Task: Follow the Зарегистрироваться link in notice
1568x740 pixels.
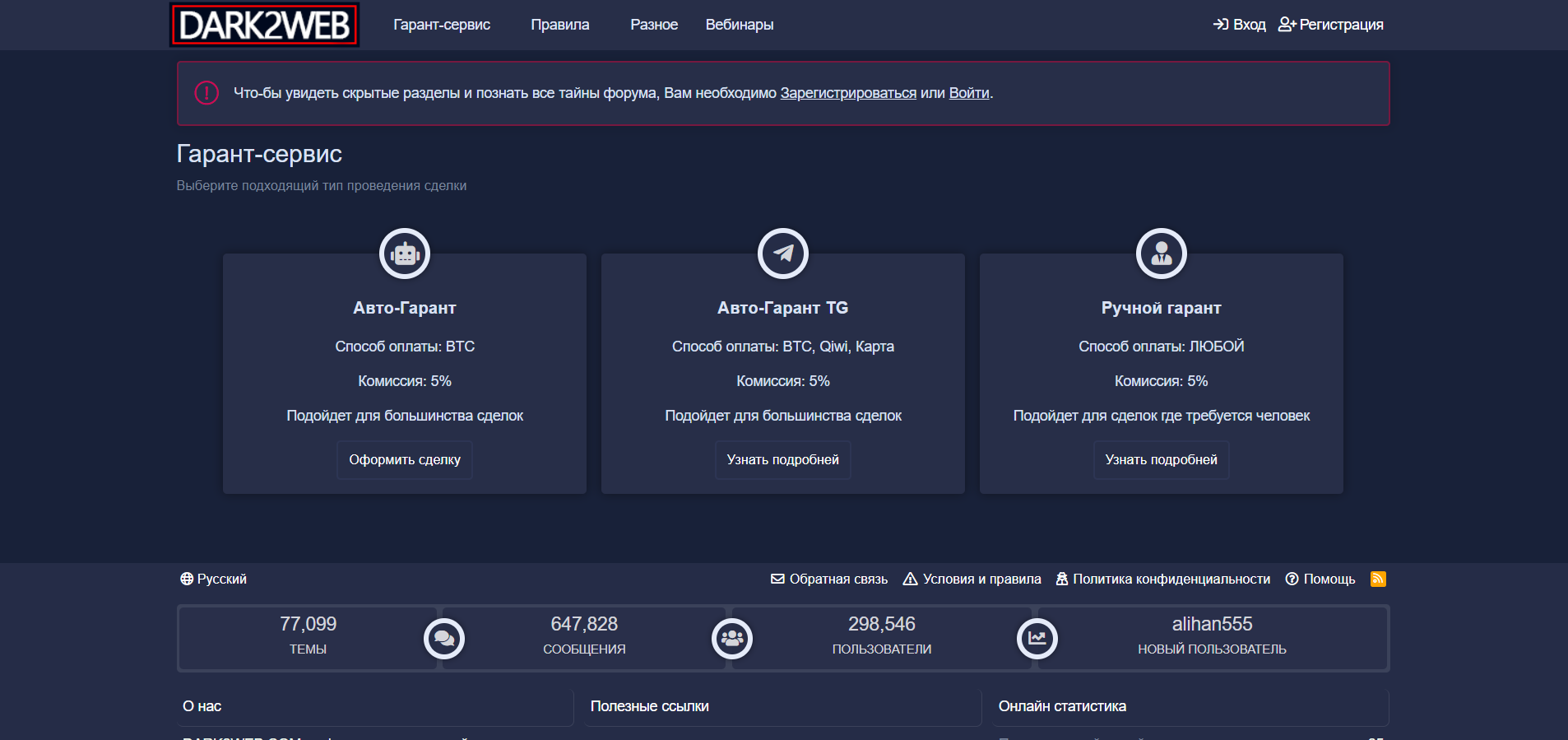Action: [848, 93]
